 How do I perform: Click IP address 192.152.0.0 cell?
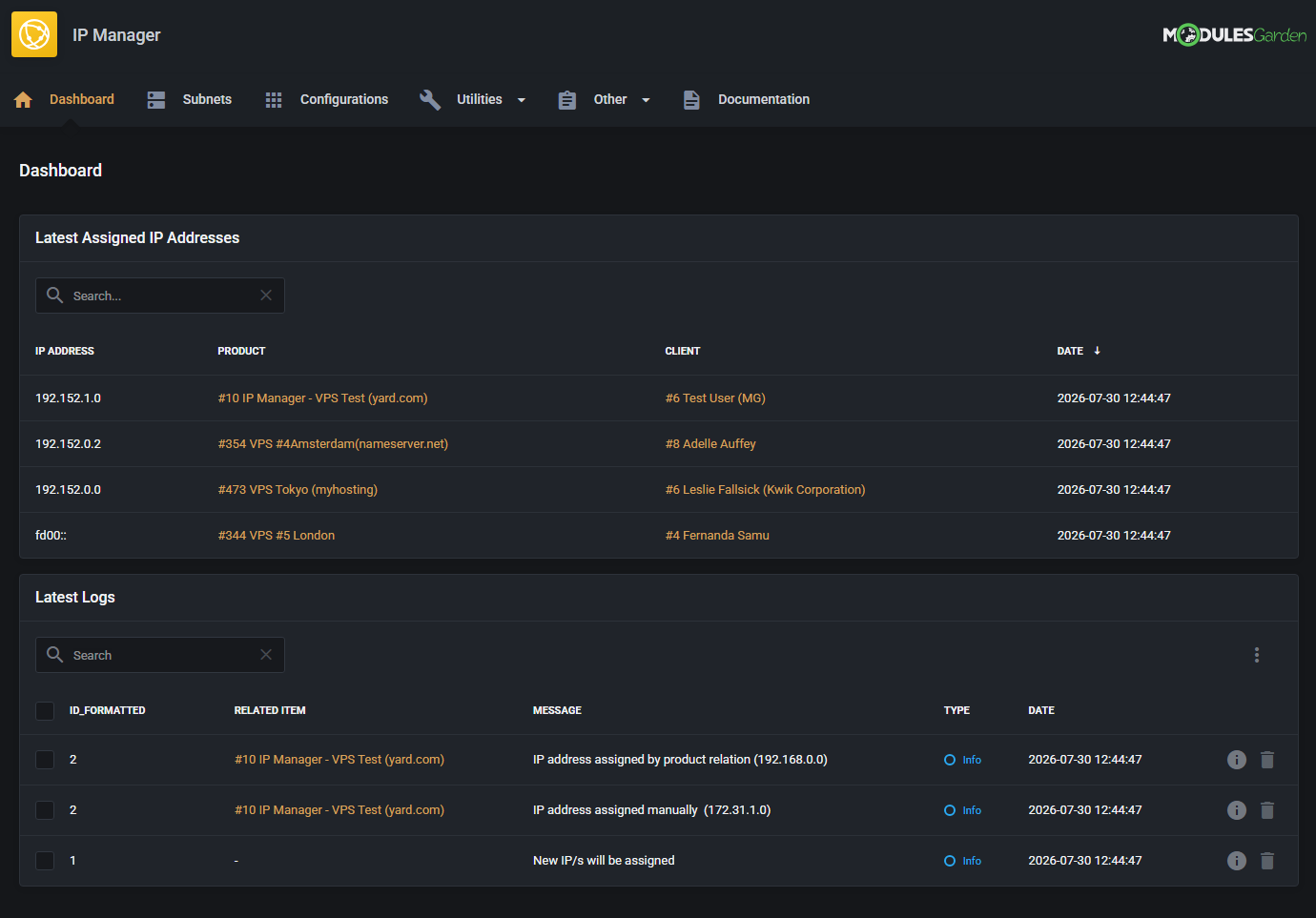[68, 490]
